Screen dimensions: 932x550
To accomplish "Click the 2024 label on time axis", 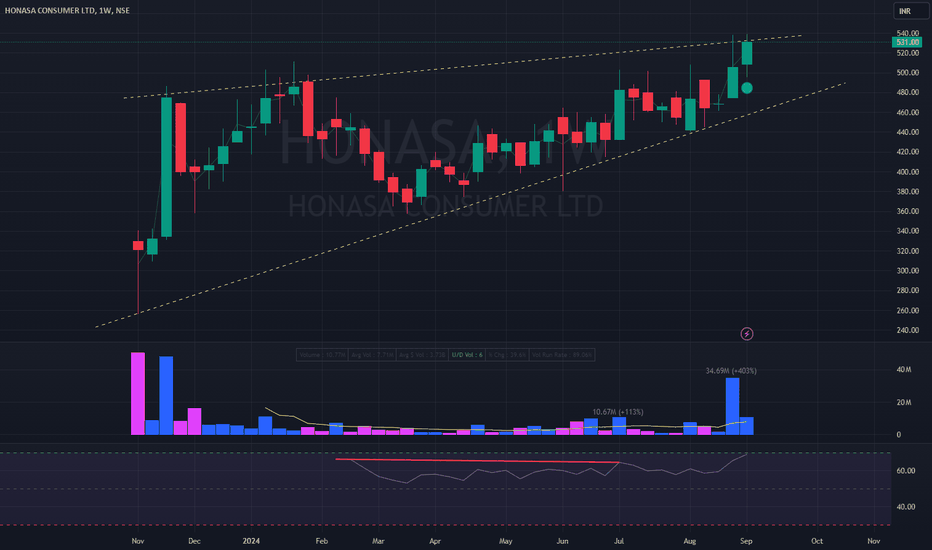I will (x=251, y=540).
